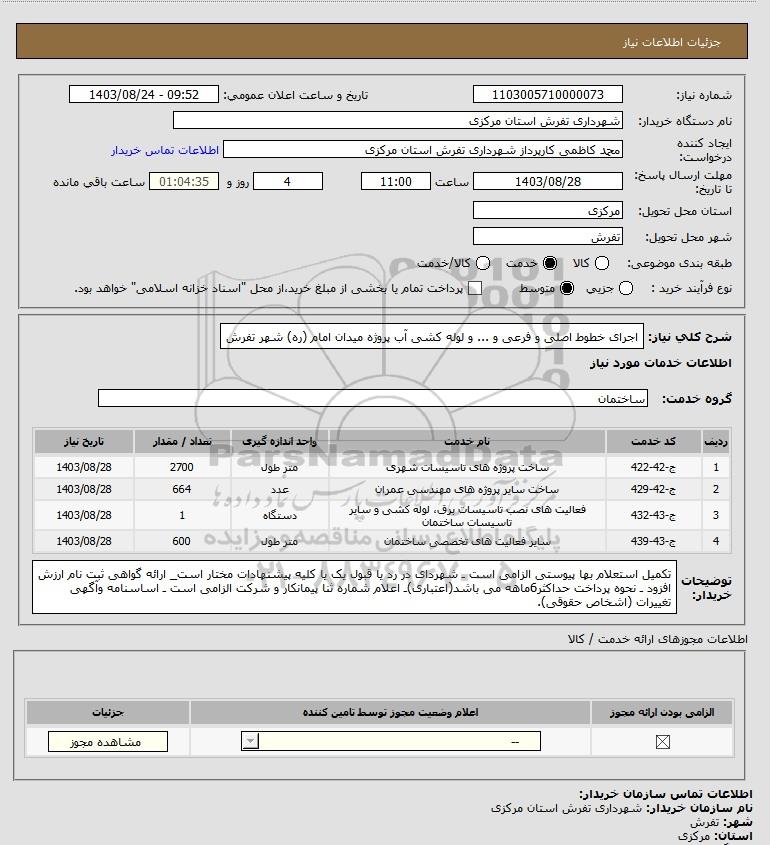The image size is (770, 845).
Task: Click the تعداد / مقدار column header
Action: point(182,441)
